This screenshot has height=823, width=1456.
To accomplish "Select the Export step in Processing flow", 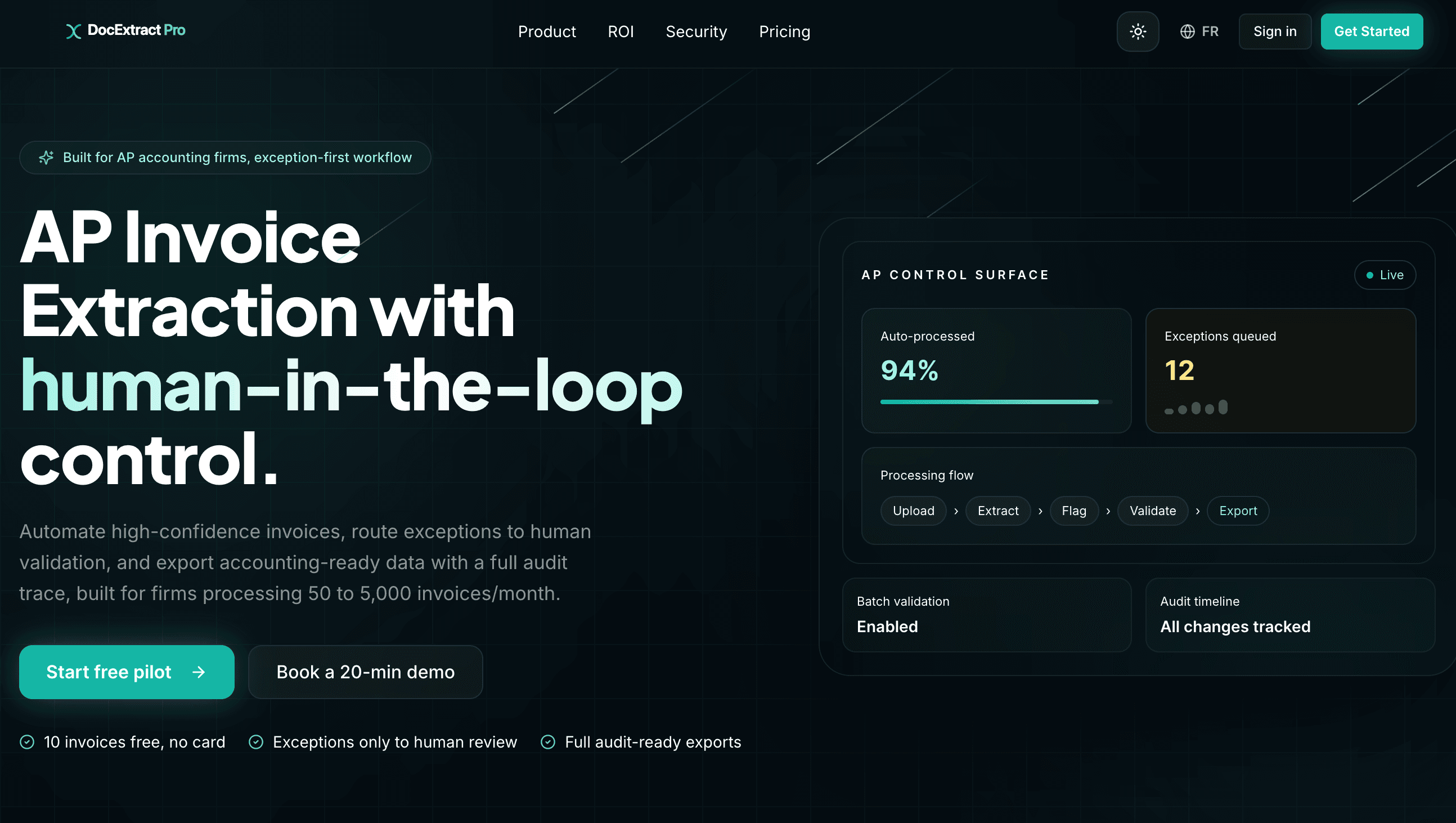I will coord(1237,511).
